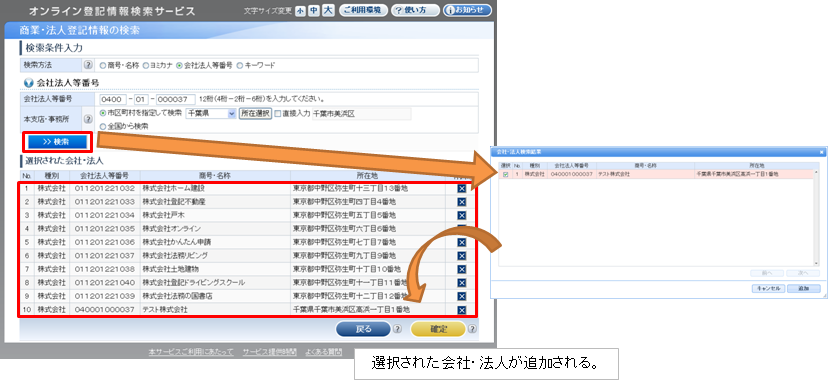Viewport: 830px width, 382px height.
Task: Click 追加 in results popup
Action: 803,289
